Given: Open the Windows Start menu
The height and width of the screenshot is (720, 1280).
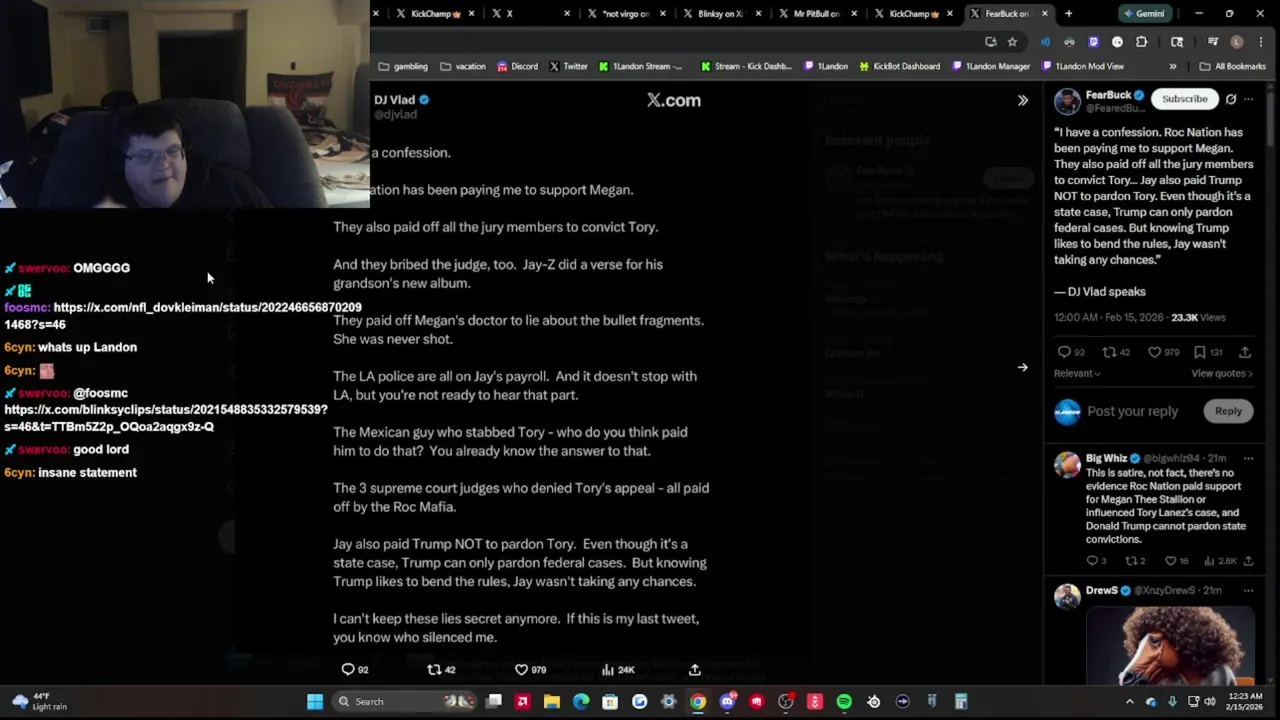Looking at the screenshot, I should click(315, 701).
